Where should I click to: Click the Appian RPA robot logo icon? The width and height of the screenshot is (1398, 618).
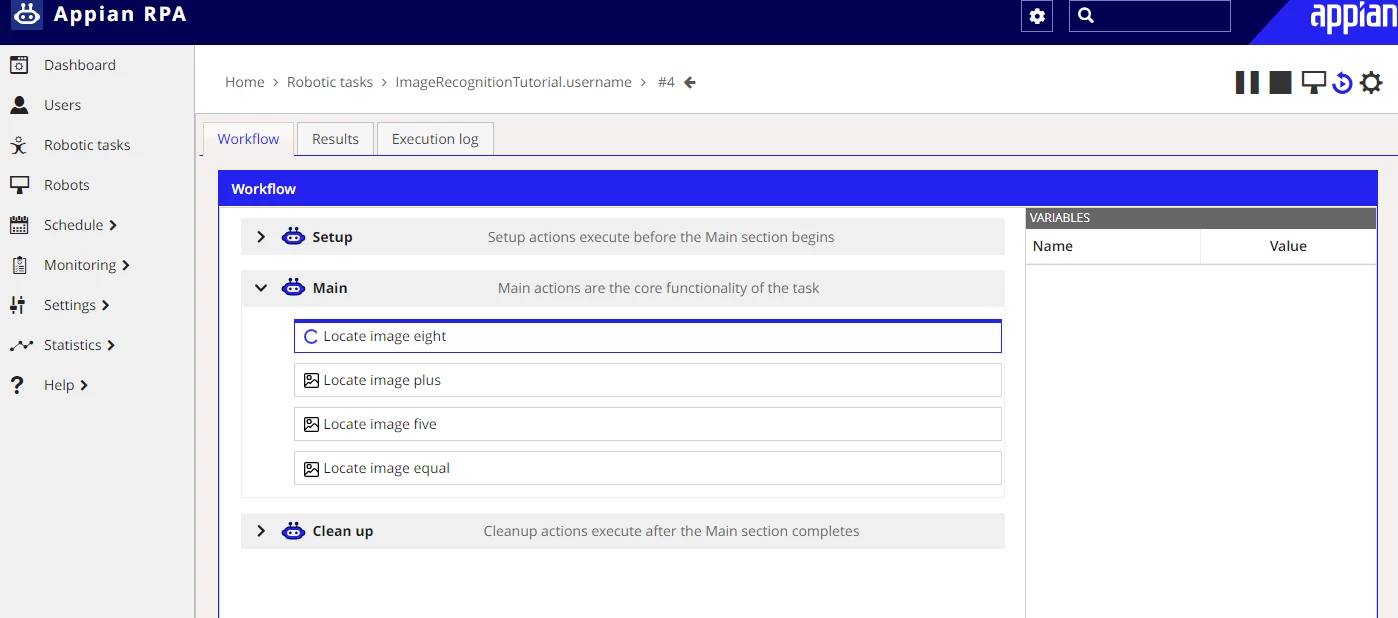pyautogui.click(x=27, y=15)
